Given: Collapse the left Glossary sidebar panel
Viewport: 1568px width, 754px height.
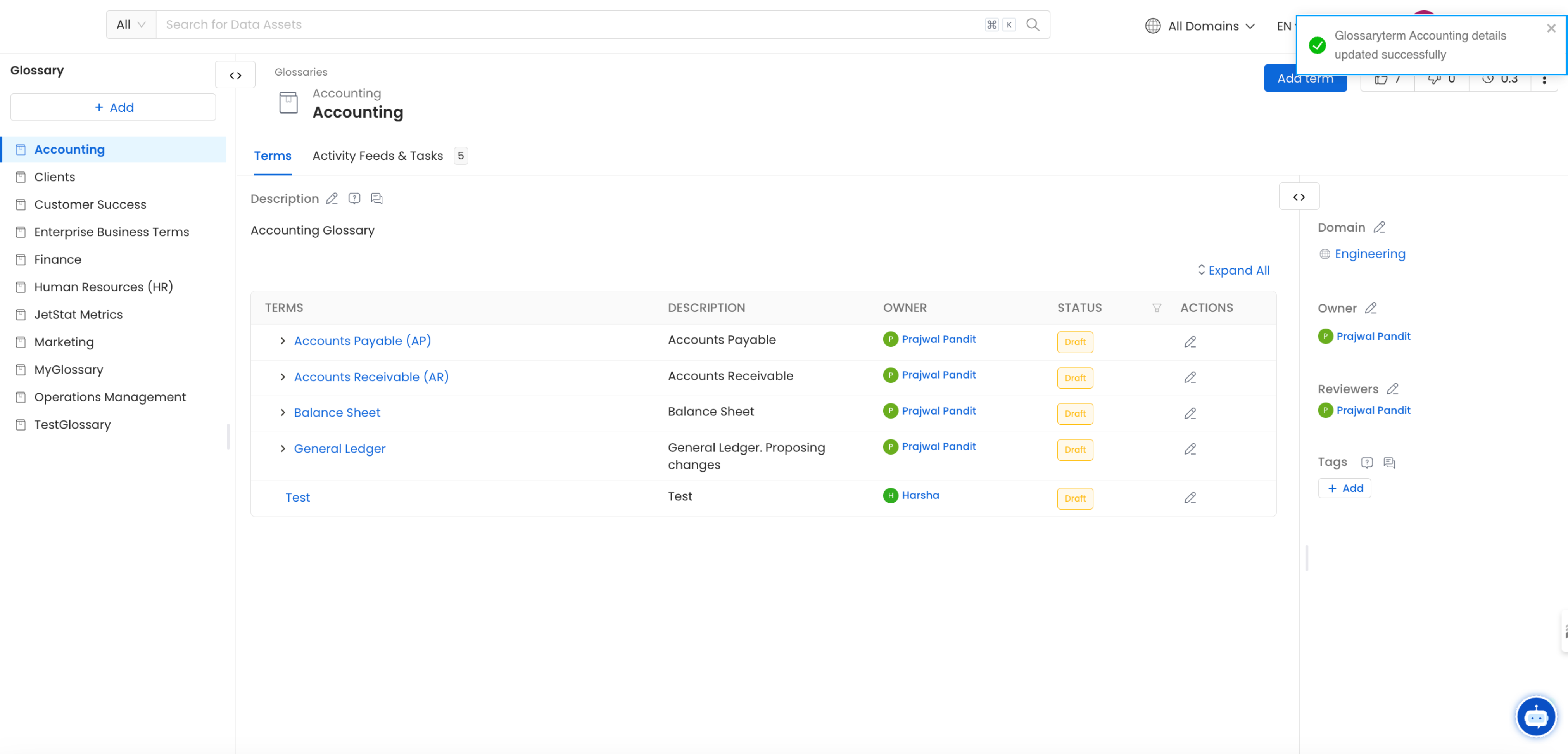Looking at the screenshot, I should coord(235,75).
